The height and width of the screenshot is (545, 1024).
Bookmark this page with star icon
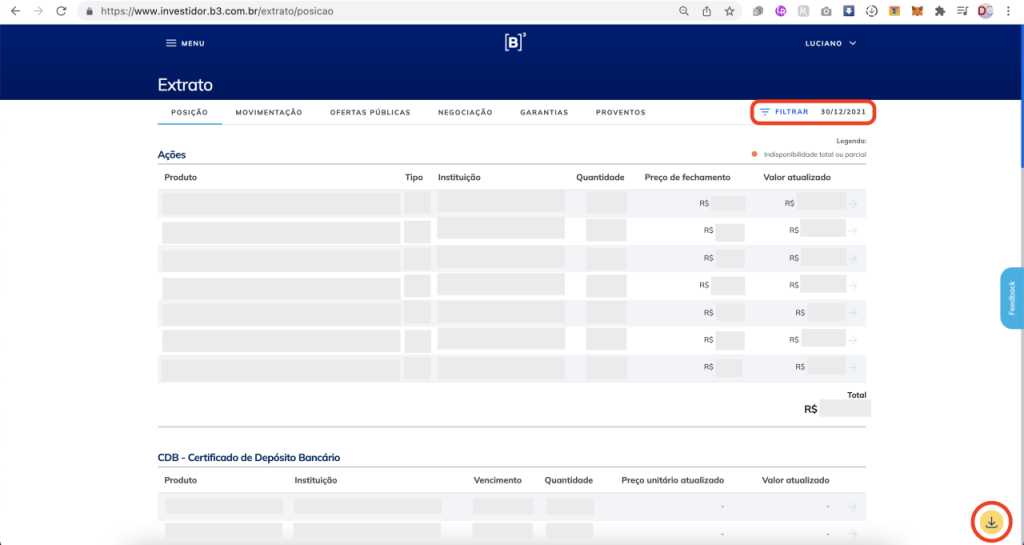pyautogui.click(x=729, y=11)
